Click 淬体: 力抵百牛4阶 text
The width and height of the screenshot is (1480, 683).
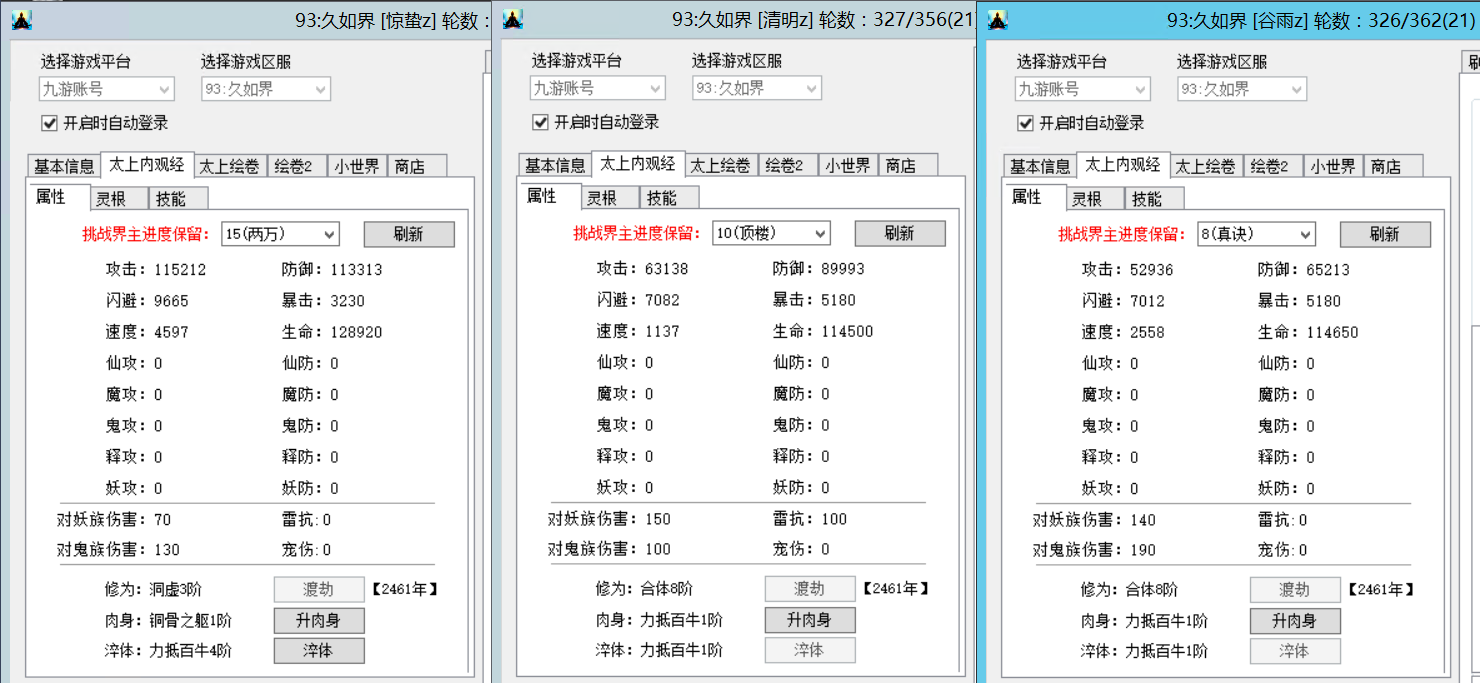(168, 650)
